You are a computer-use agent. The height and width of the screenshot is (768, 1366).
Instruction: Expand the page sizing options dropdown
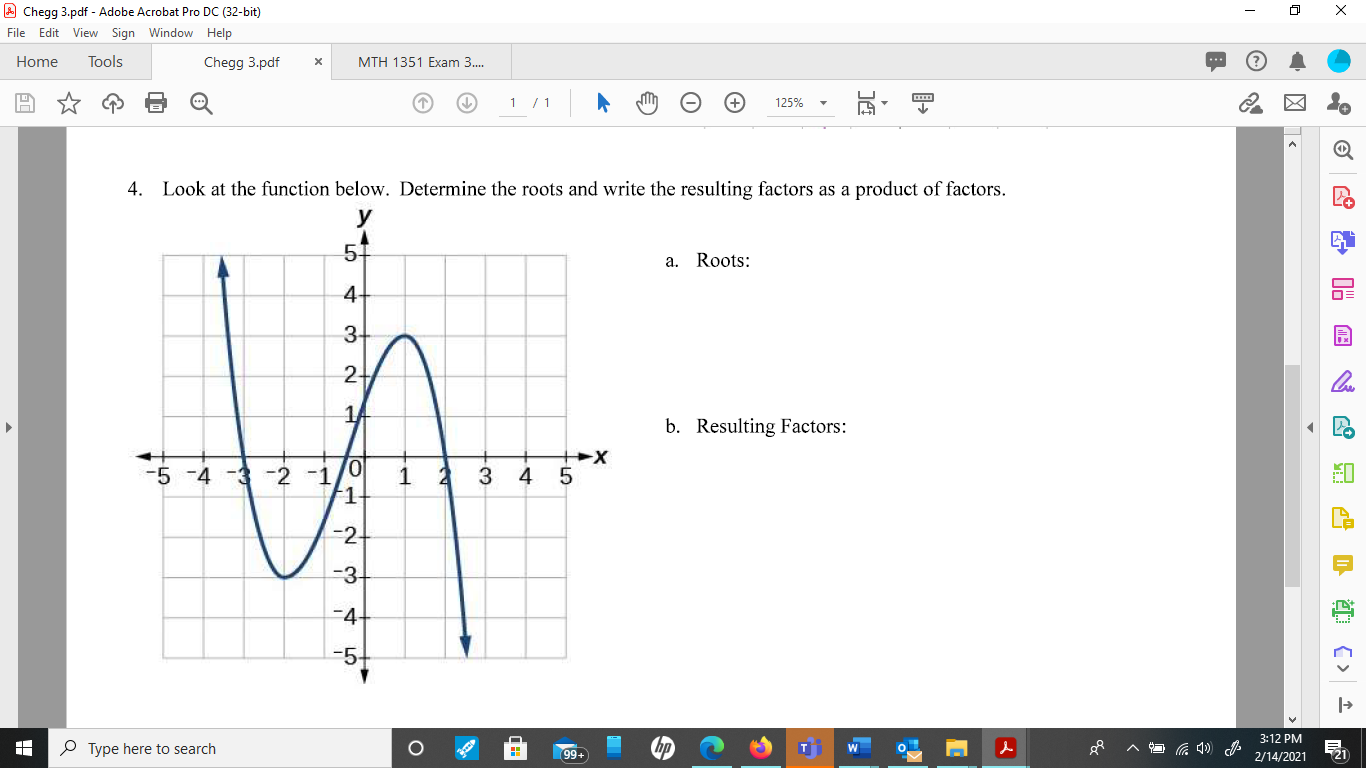tap(884, 102)
